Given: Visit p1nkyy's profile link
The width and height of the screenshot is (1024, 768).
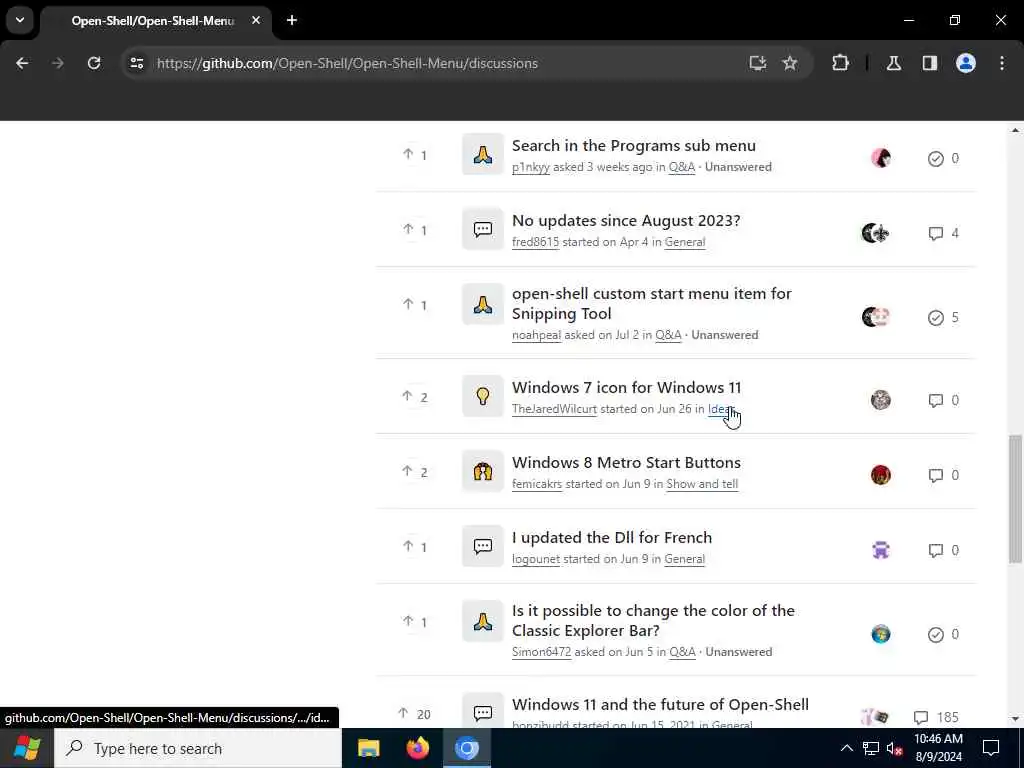Looking at the screenshot, I should pyautogui.click(x=530, y=167).
